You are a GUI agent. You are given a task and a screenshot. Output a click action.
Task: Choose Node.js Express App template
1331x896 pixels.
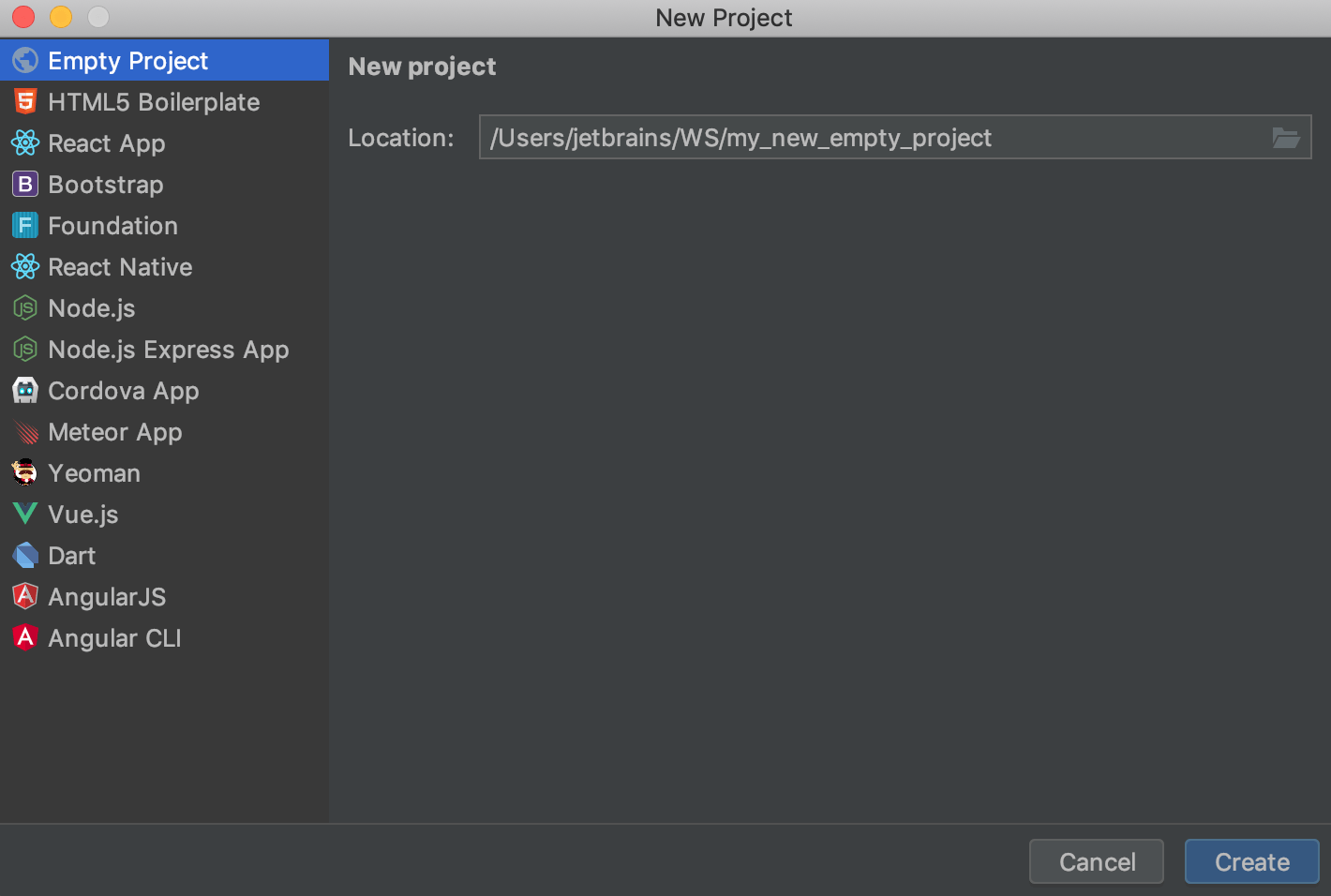164,350
